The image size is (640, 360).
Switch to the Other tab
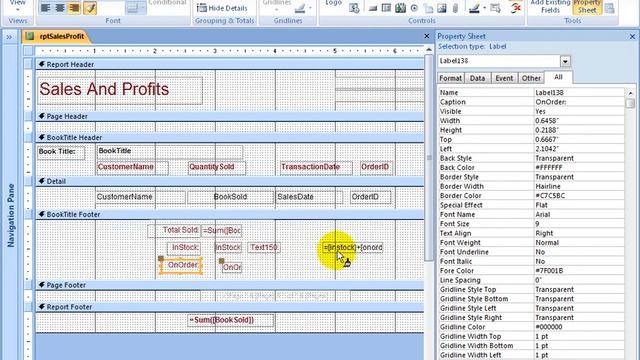(x=531, y=78)
